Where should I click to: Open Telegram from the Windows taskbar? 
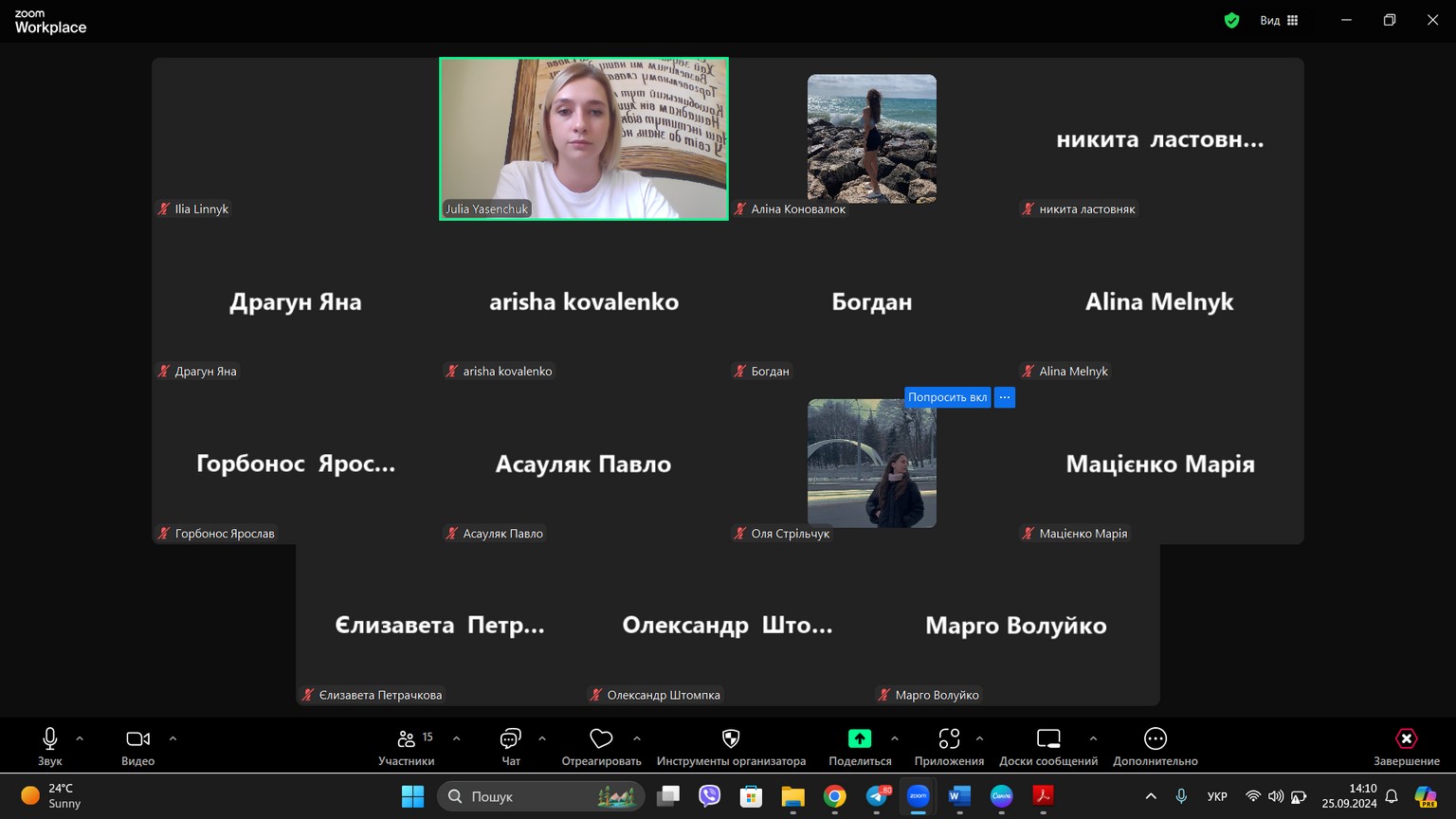pyautogui.click(x=877, y=796)
